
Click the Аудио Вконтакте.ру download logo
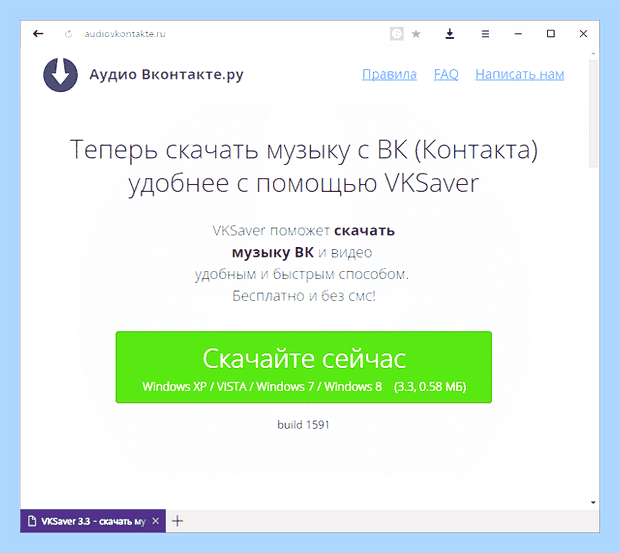coord(60,75)
